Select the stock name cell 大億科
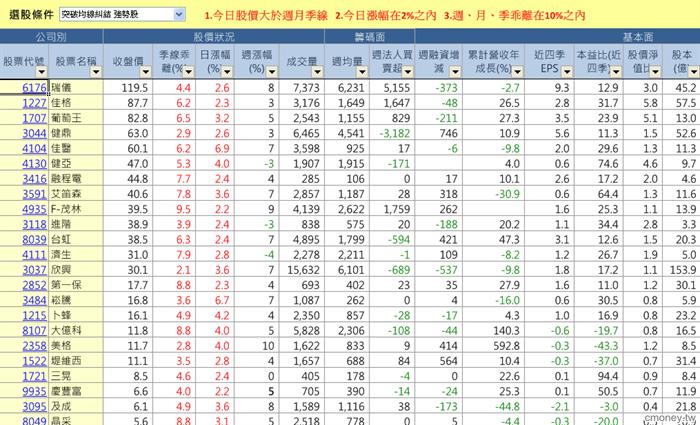Screen dimensions: 700x425 (76, 330)
